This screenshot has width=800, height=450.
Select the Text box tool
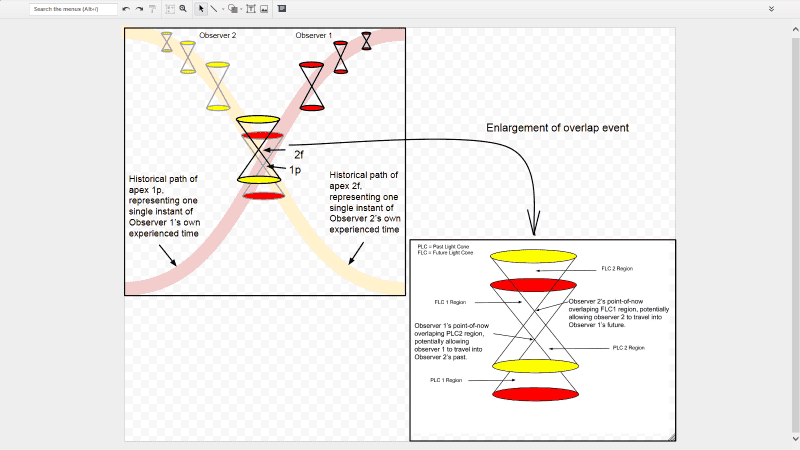(251, 9)
